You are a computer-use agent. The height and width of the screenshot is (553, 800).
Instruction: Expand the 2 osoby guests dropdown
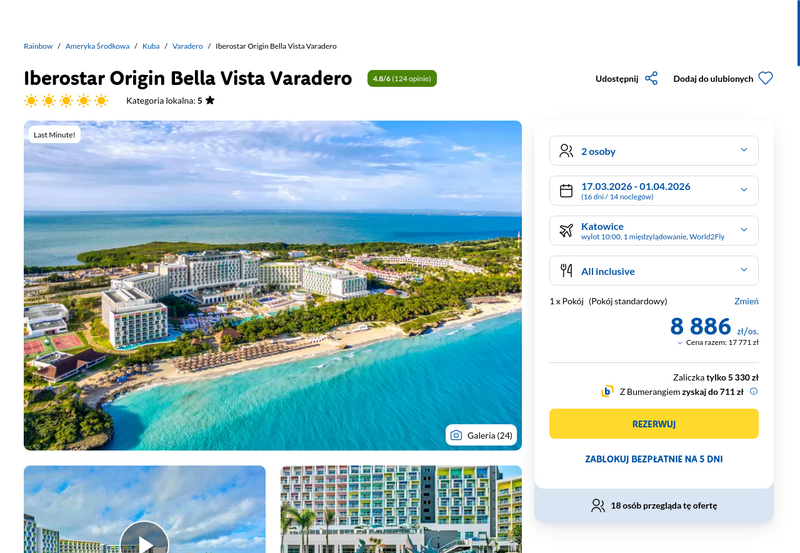pyautogui.click(x=654, y=150)
